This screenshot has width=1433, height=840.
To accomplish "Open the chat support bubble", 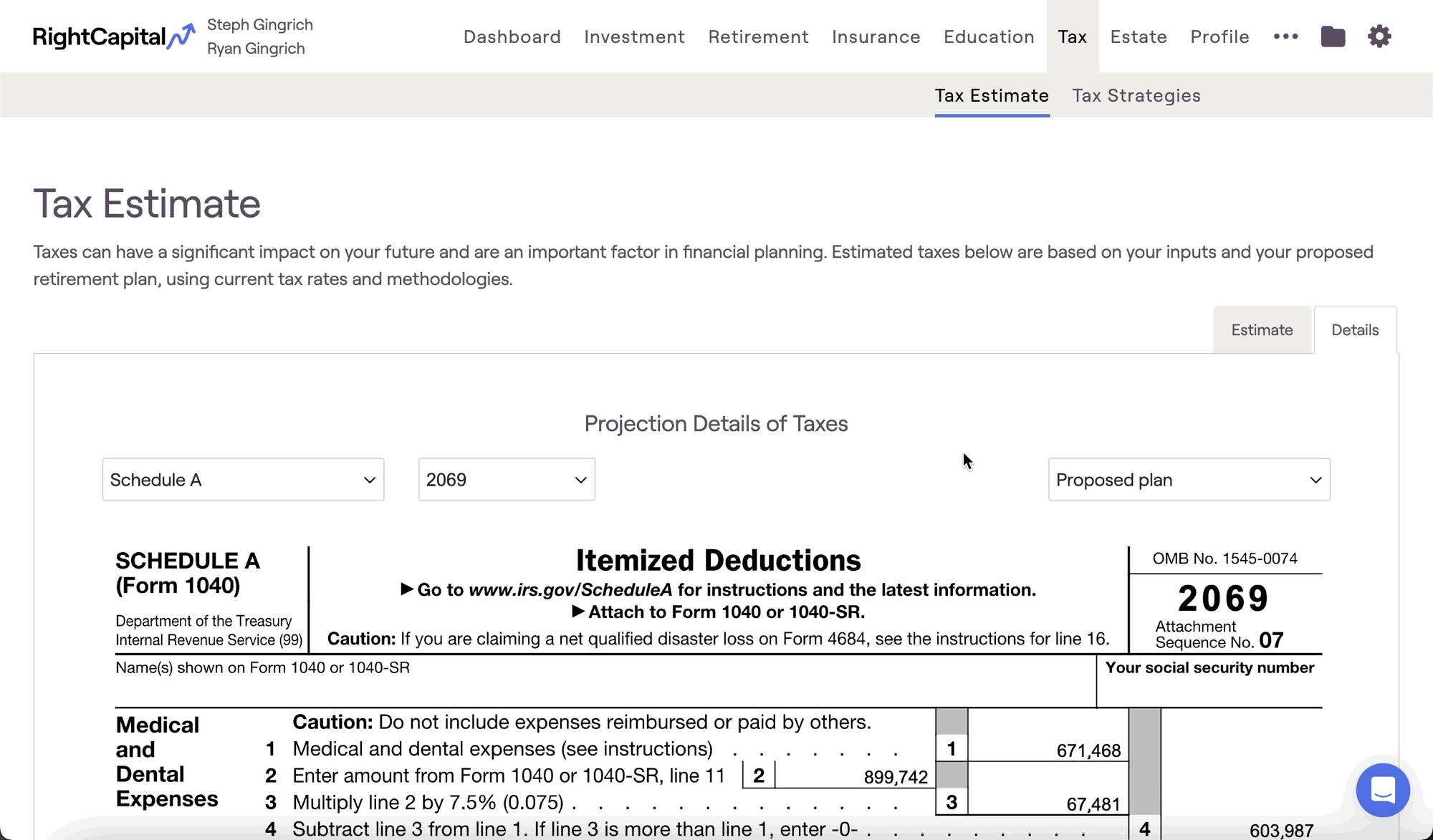I will [1382, 790].
